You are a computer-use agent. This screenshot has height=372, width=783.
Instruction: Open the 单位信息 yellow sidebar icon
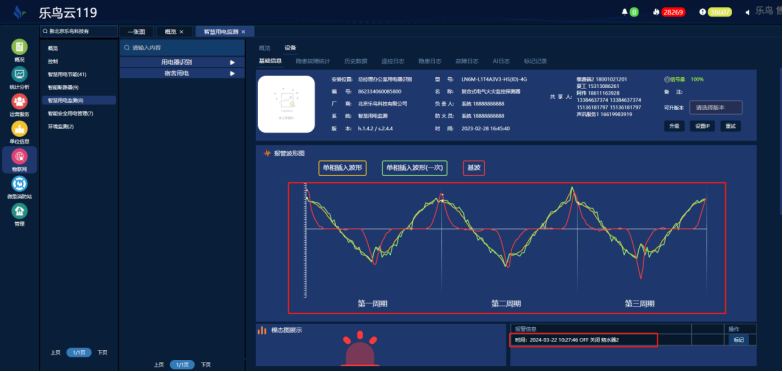pyautogui.click(x=19, y=129)
